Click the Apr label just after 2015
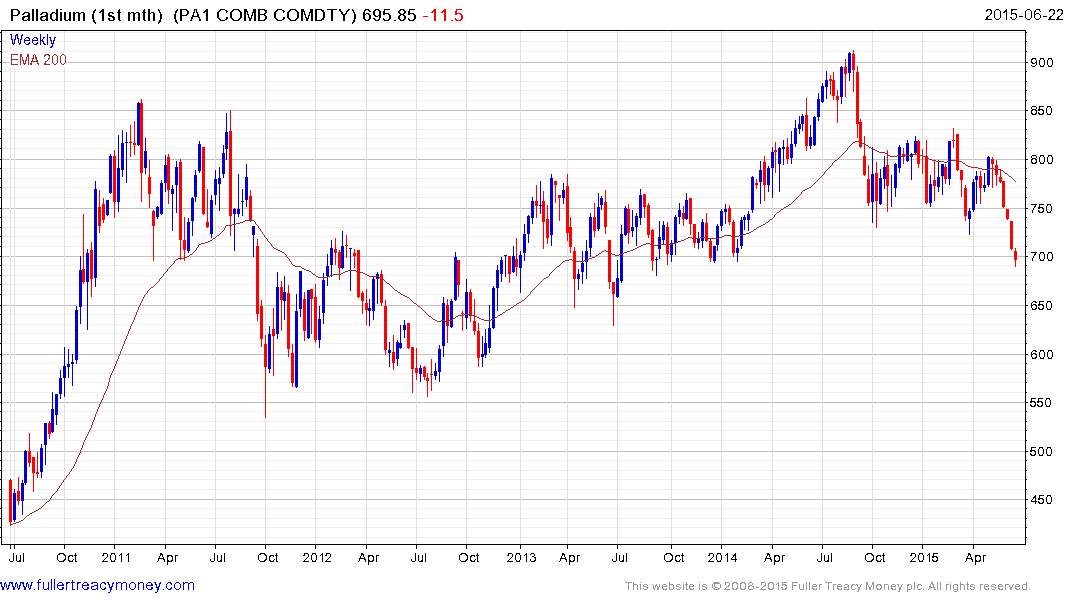The width and height of the screenshot is (1075, 600). [x=975, y=557]
